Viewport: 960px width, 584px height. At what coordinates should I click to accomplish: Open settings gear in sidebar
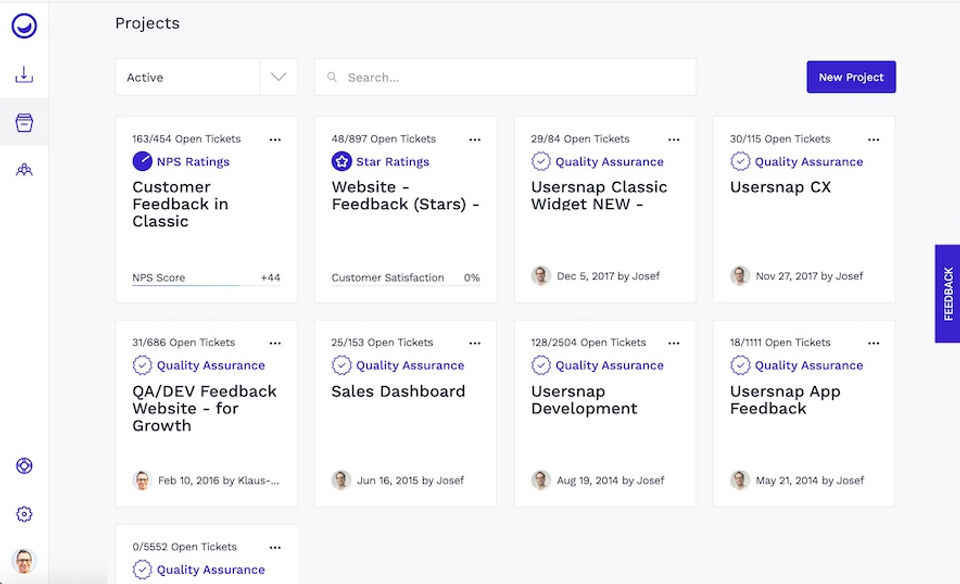24,514
